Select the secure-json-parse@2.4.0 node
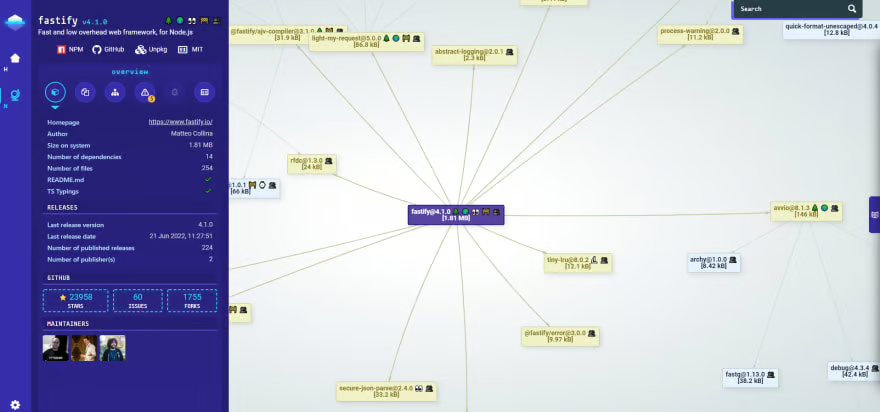The image size is (880, 412). (x=386, y=391)
